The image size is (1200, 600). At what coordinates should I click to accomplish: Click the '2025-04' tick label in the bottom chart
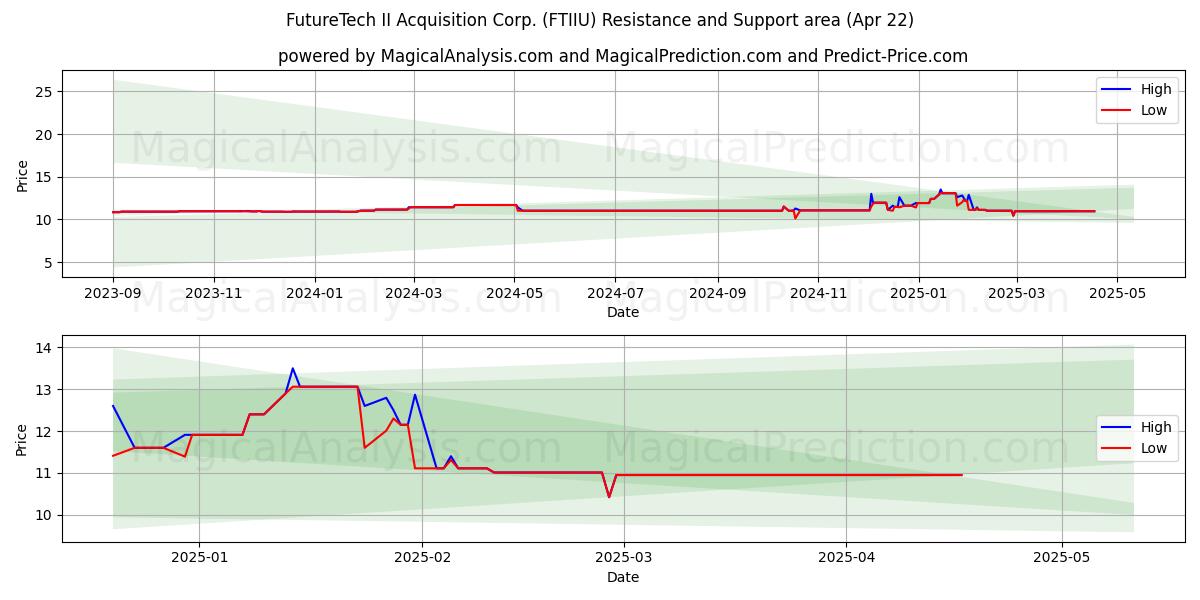click(x=846, y=558)
